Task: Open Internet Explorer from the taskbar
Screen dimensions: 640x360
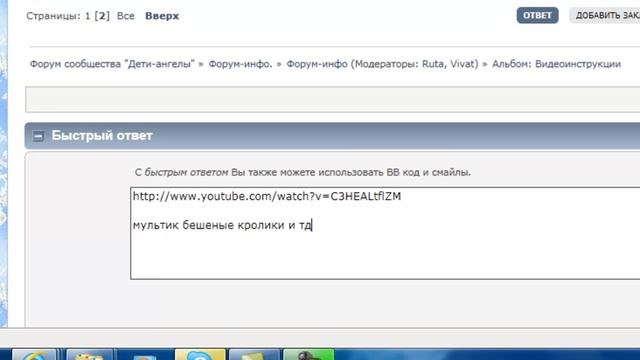Action: point(34,354)
